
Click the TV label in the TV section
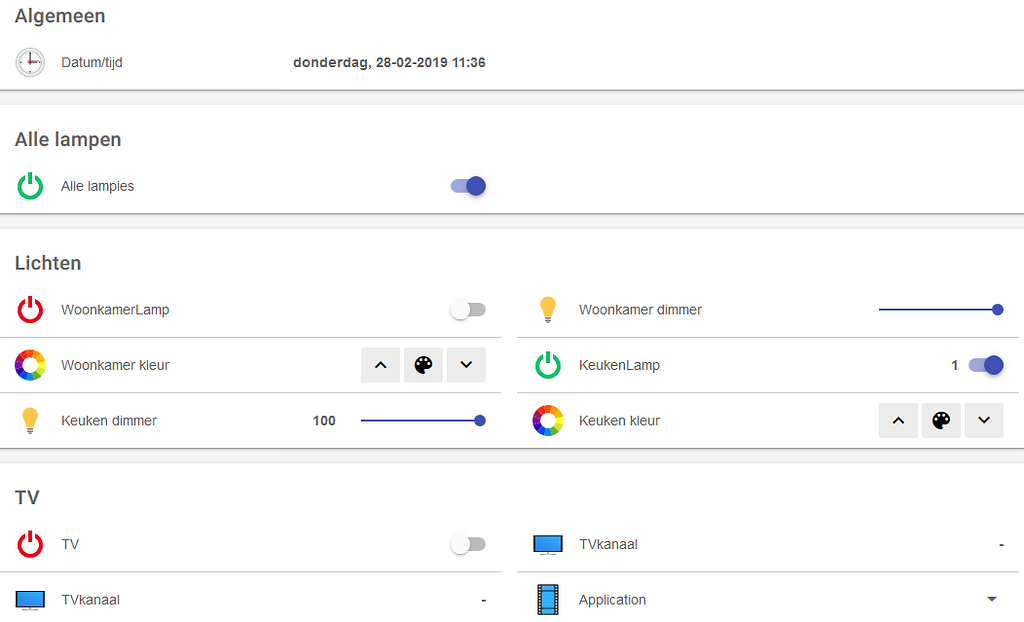69,544
